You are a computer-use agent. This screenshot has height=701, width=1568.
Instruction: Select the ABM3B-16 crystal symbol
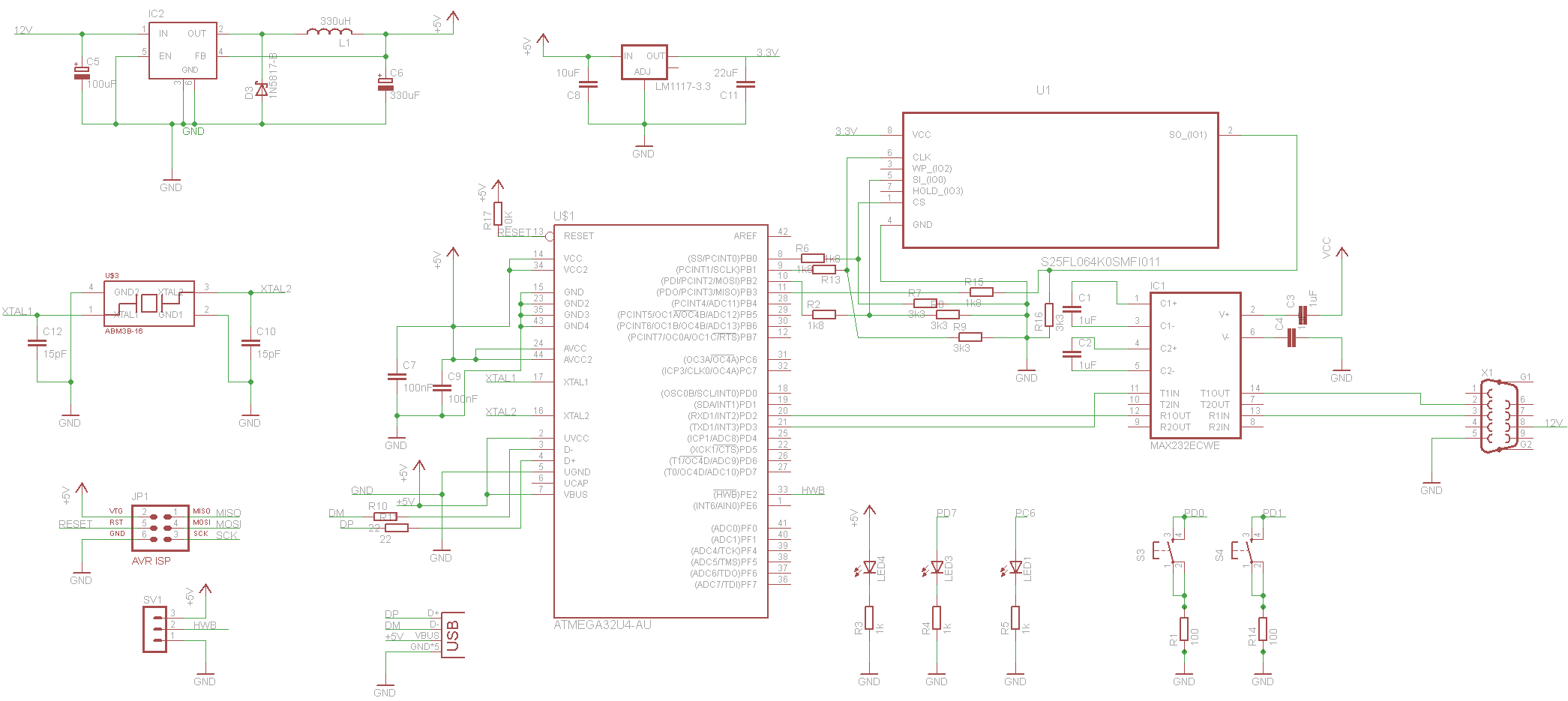point(149,304)
